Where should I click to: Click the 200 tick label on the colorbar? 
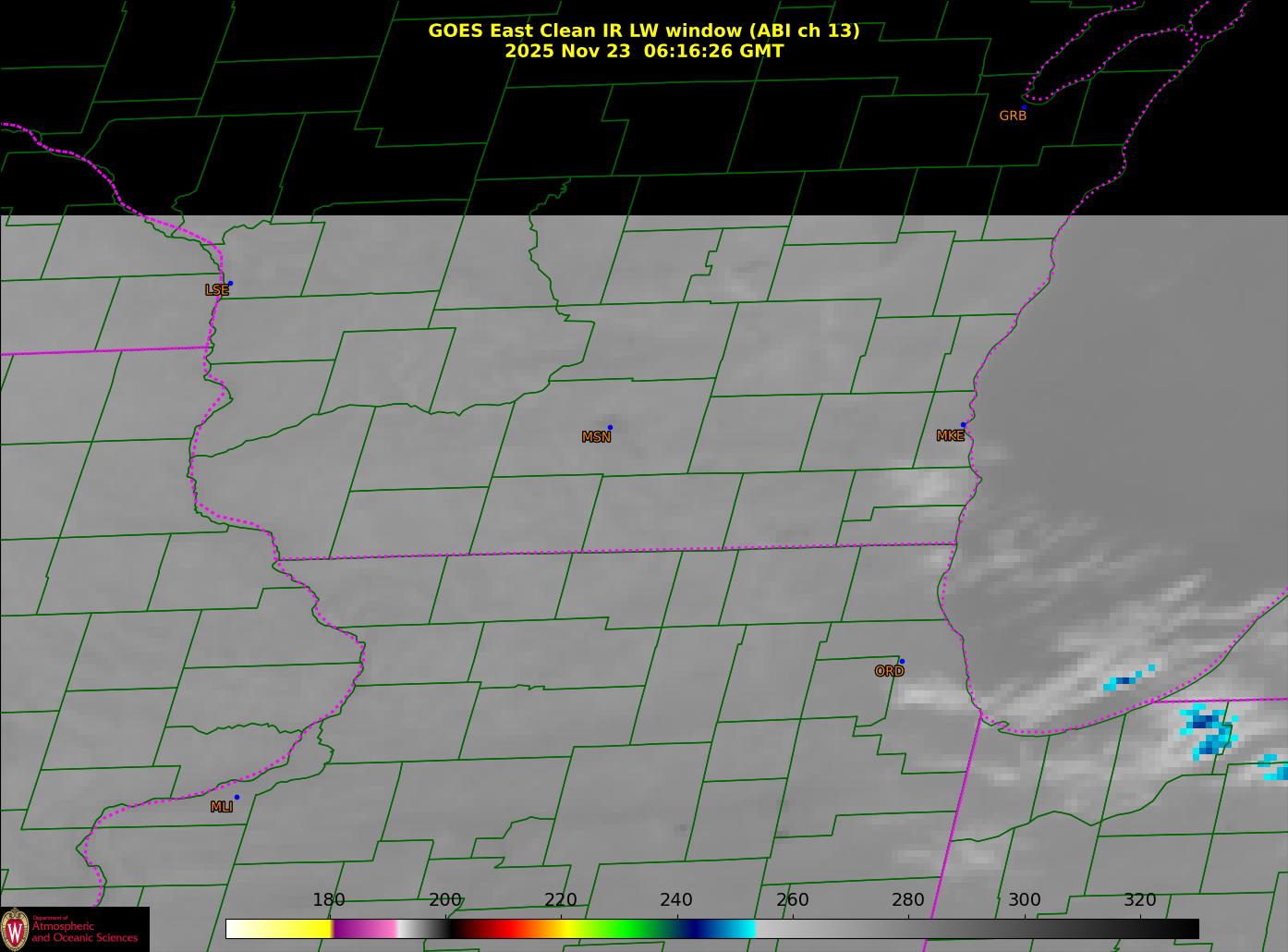tap(444, 900)
